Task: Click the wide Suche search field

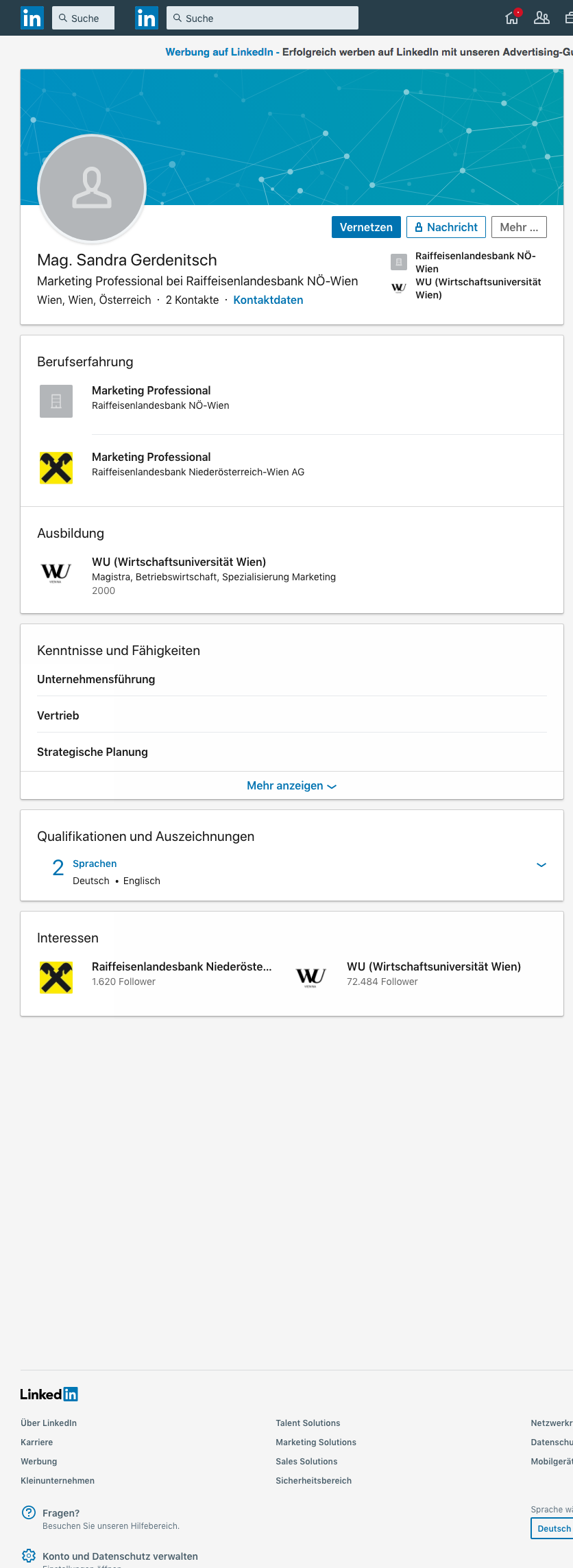Action: [263, 18]
